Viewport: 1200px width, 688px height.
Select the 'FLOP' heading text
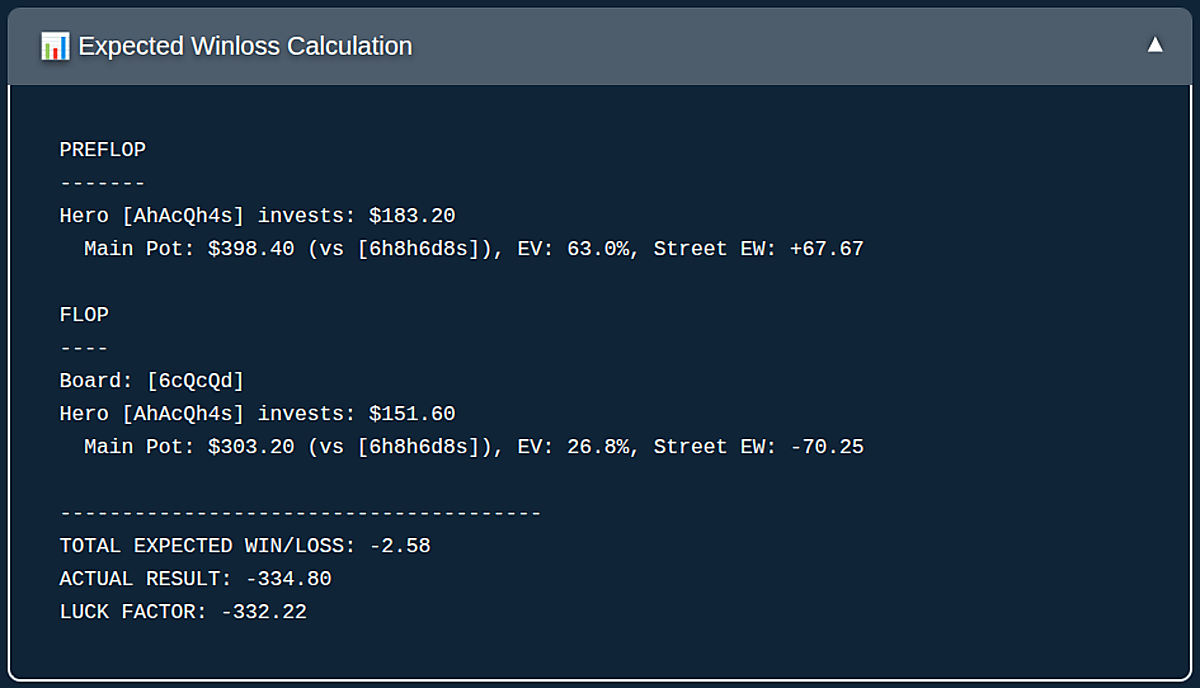(x=84, y=315)
